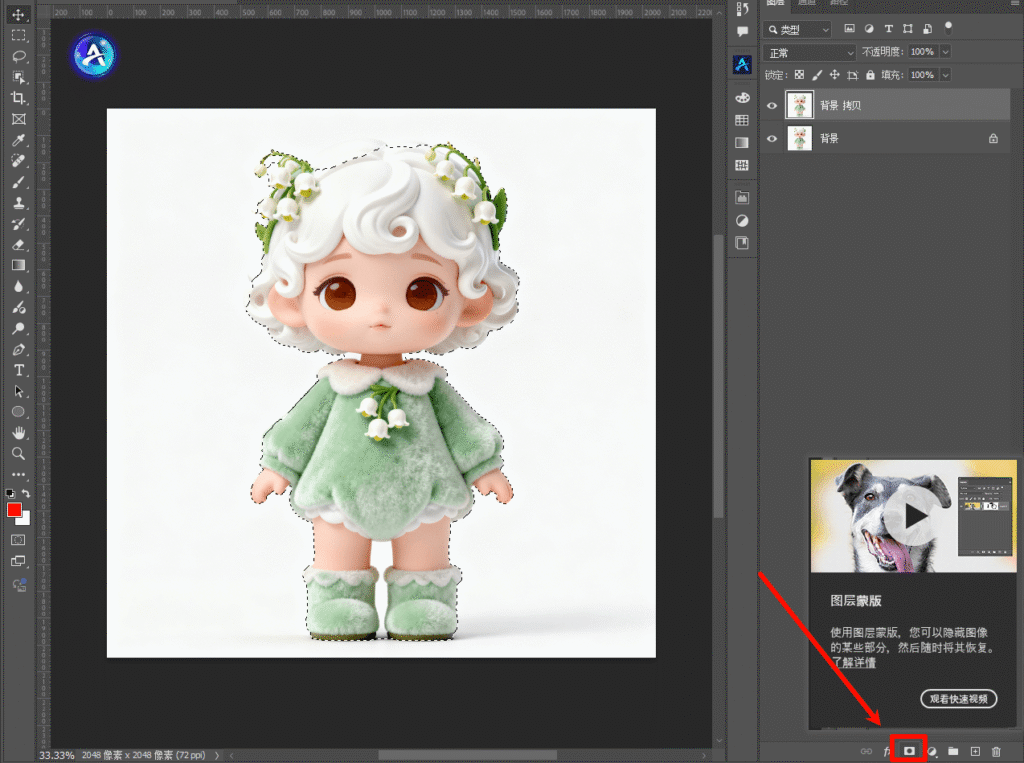Click the Add Layer Mask icon

coord(910,750)
